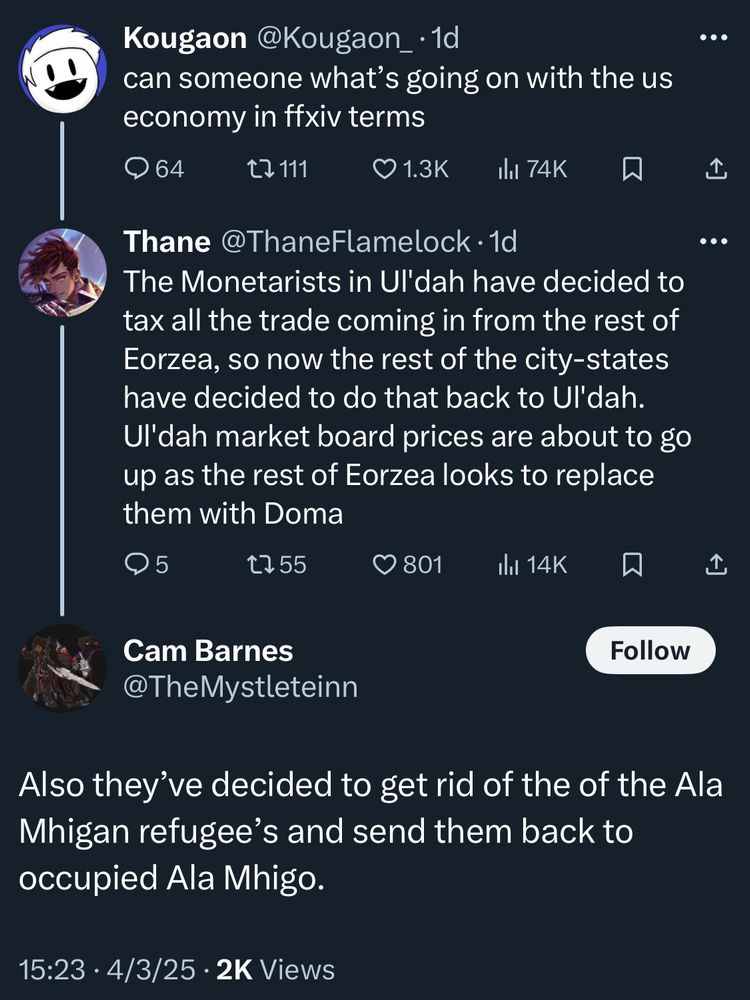The height and width of the screenshot is (1000, 750).
Task: Open Cam Barnes' profile avatar
Action: (64, 668)
